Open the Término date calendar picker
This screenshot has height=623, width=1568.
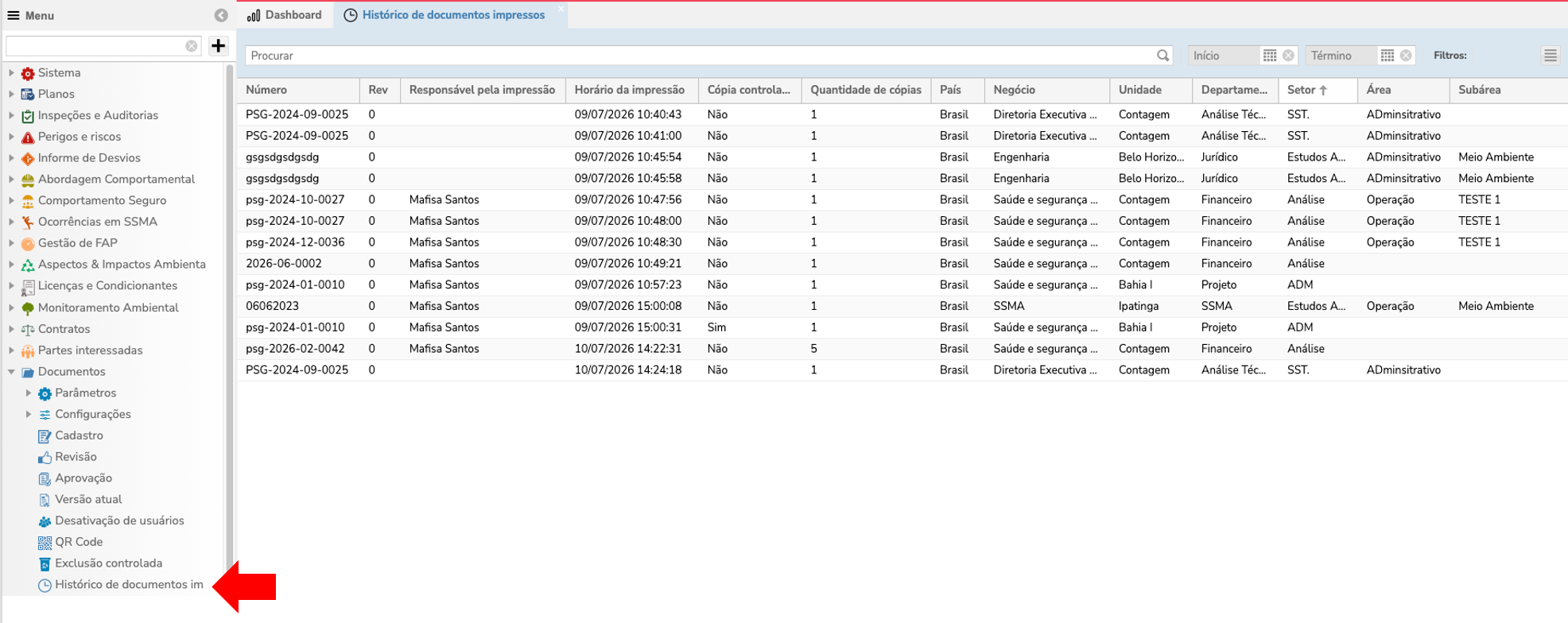tap(1388, 56)
